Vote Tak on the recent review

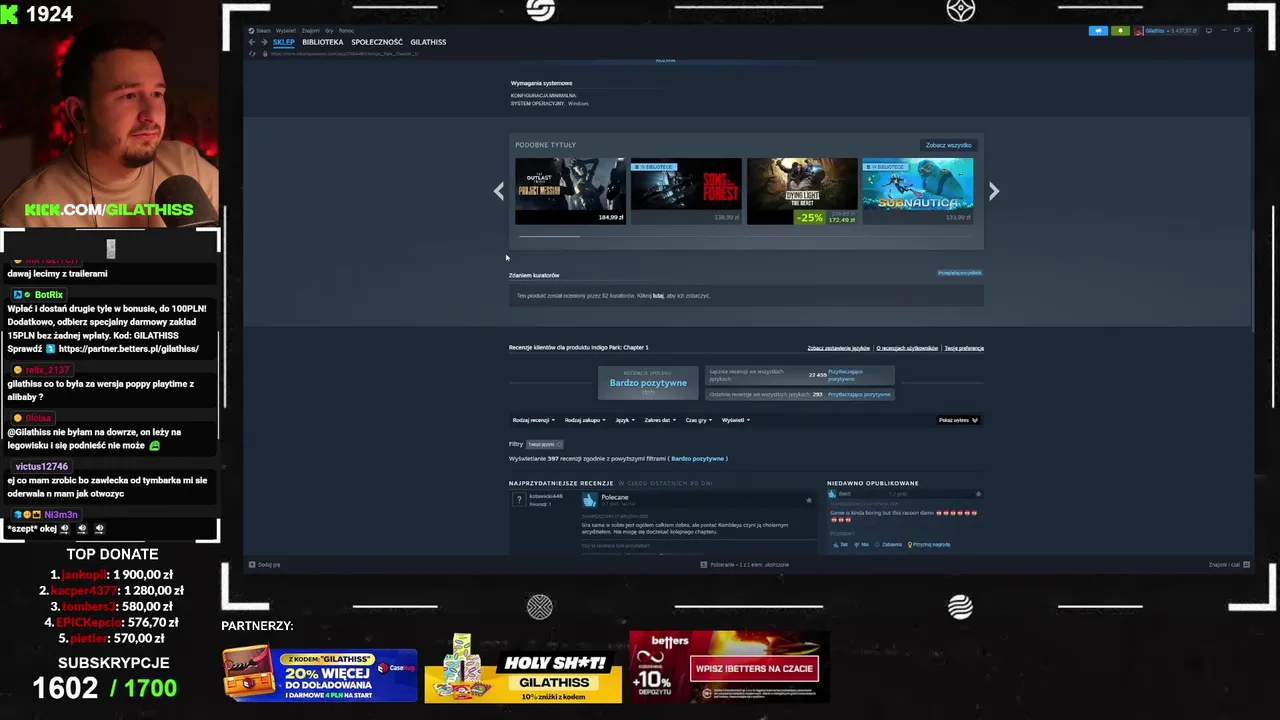[842, 545]
